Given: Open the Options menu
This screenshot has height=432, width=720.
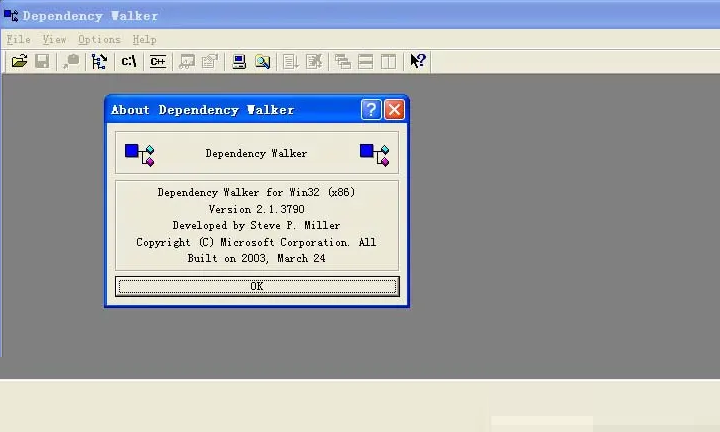Looking at the screenshot, I should click(99, 39).
